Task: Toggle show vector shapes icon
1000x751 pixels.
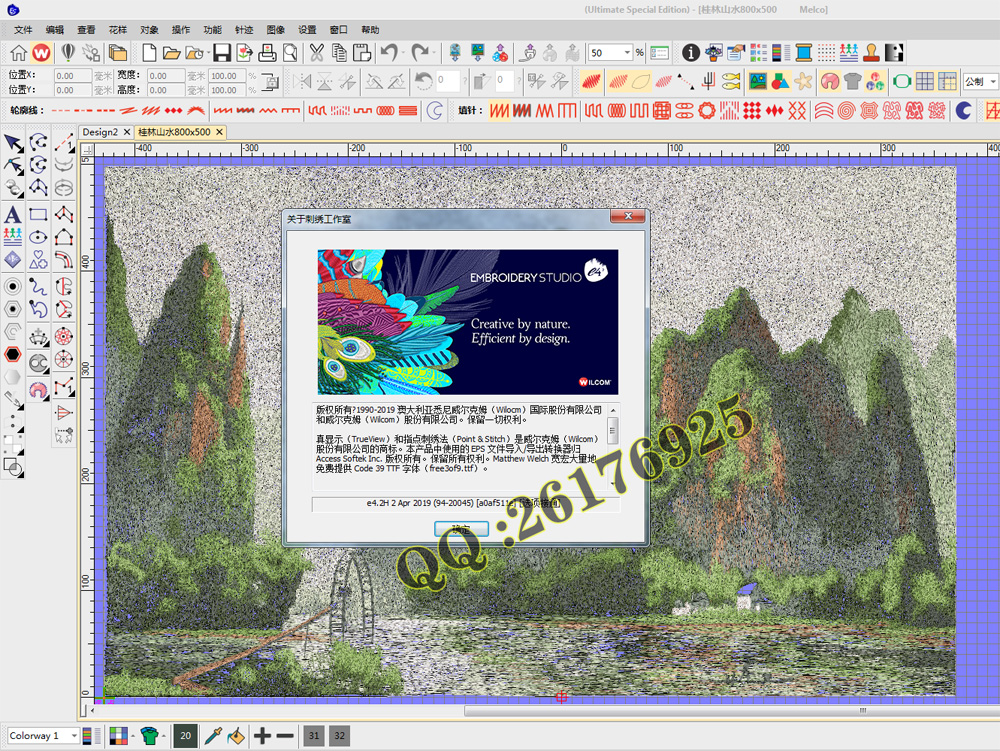Action: 780,82
